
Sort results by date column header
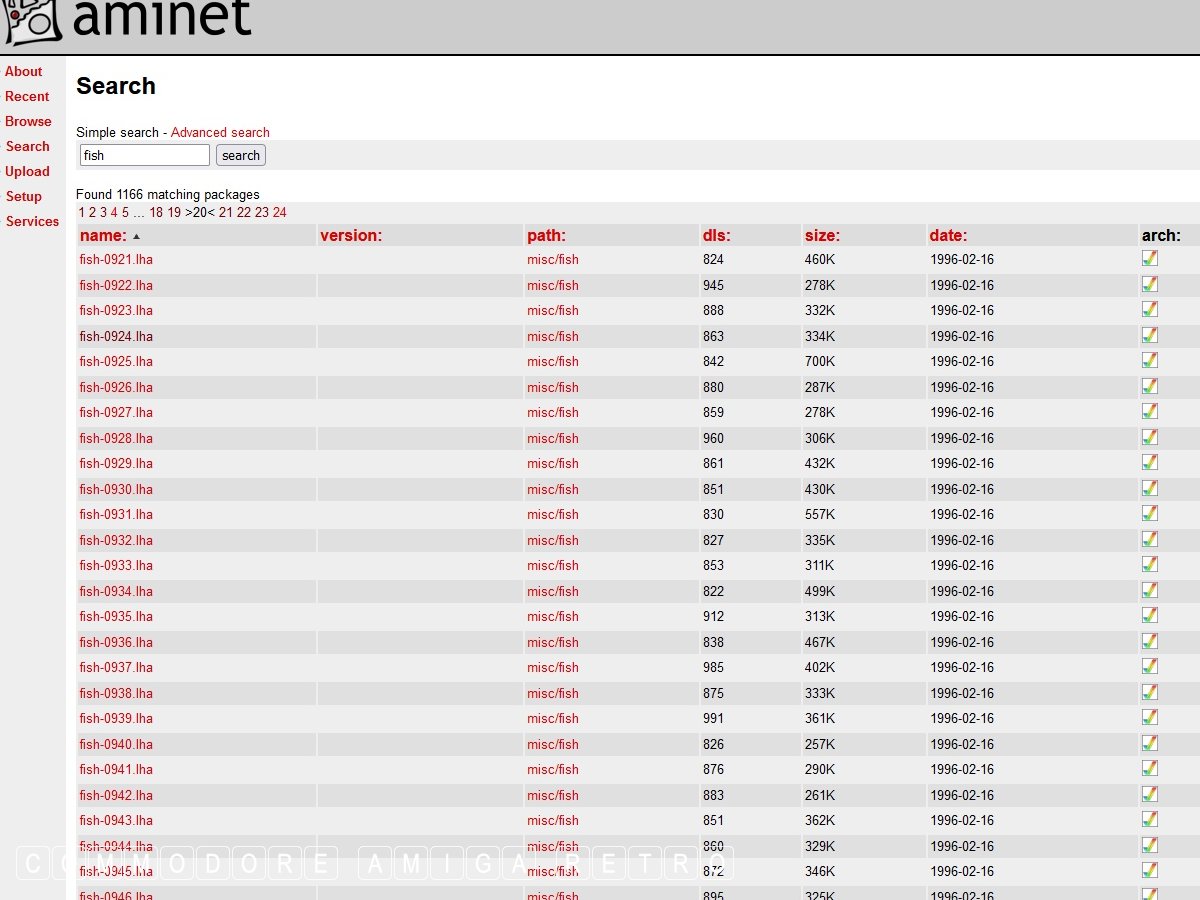pos(948,236)
